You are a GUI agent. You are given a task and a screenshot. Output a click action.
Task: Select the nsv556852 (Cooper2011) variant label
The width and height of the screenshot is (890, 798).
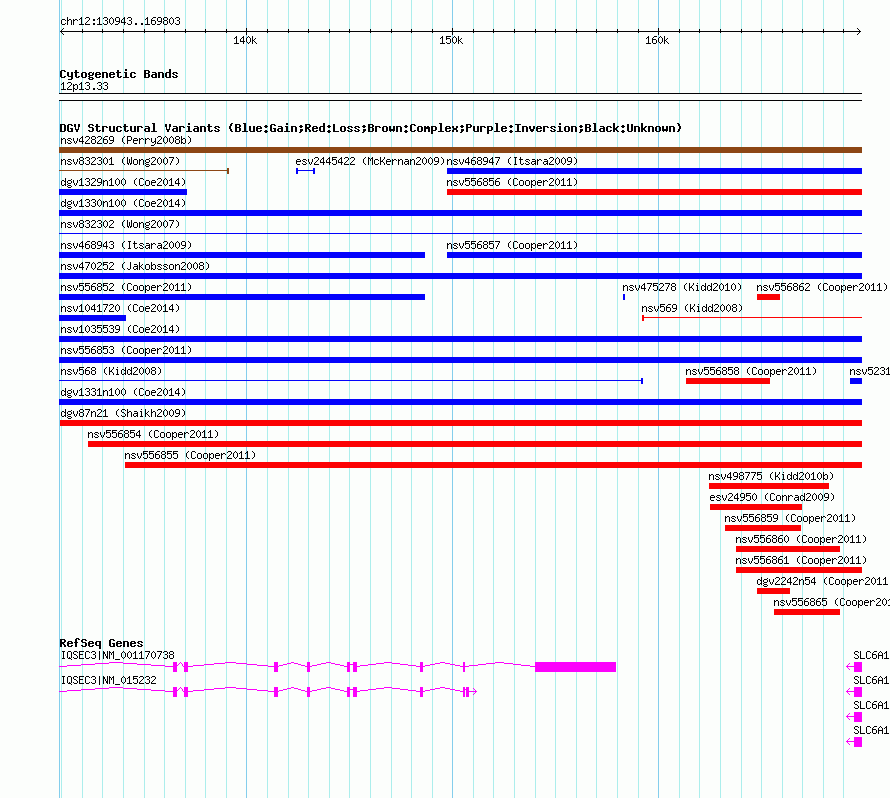(126, 287)
